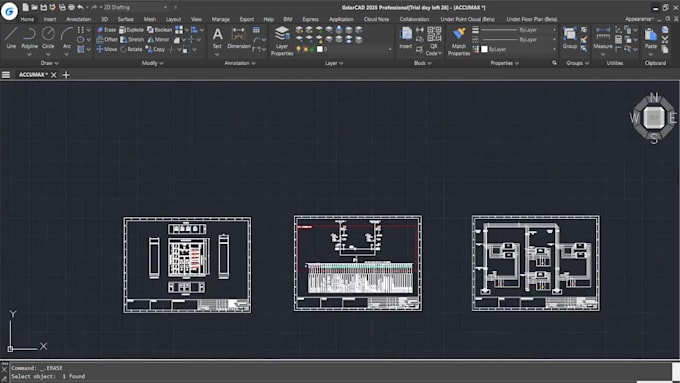Screen dimensions: 680x383
Task: Expand the Annotation panel
Action: coord(239,63)
